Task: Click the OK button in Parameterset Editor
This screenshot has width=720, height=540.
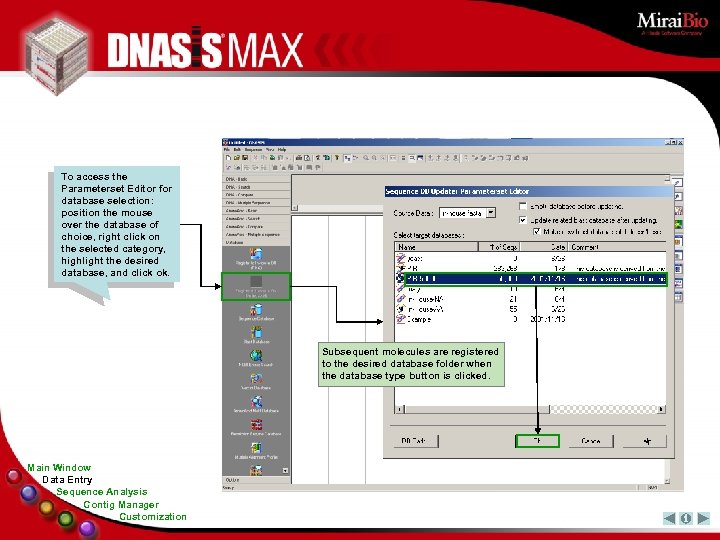Action: point(537,441)
